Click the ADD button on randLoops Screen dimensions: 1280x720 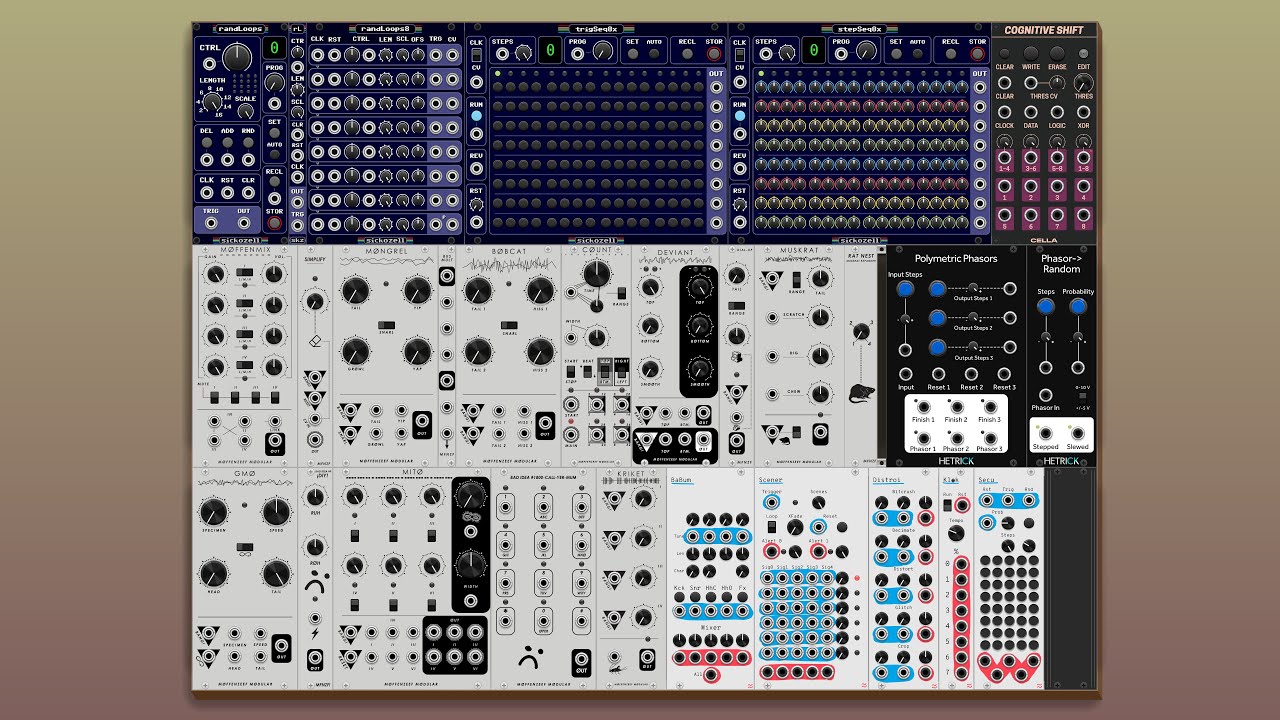click(x=227, y=142)
